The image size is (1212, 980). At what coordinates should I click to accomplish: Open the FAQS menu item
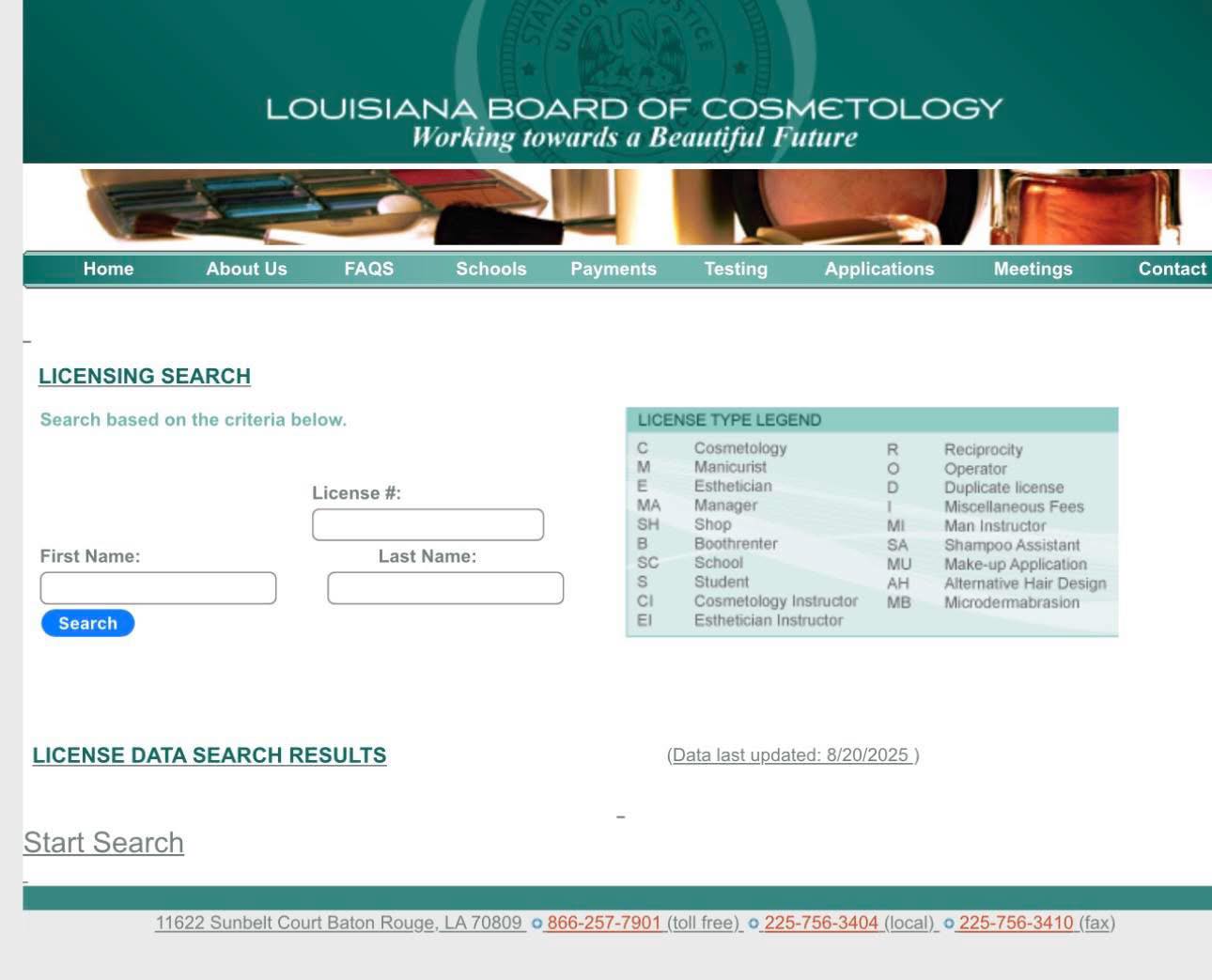point(368,269)
